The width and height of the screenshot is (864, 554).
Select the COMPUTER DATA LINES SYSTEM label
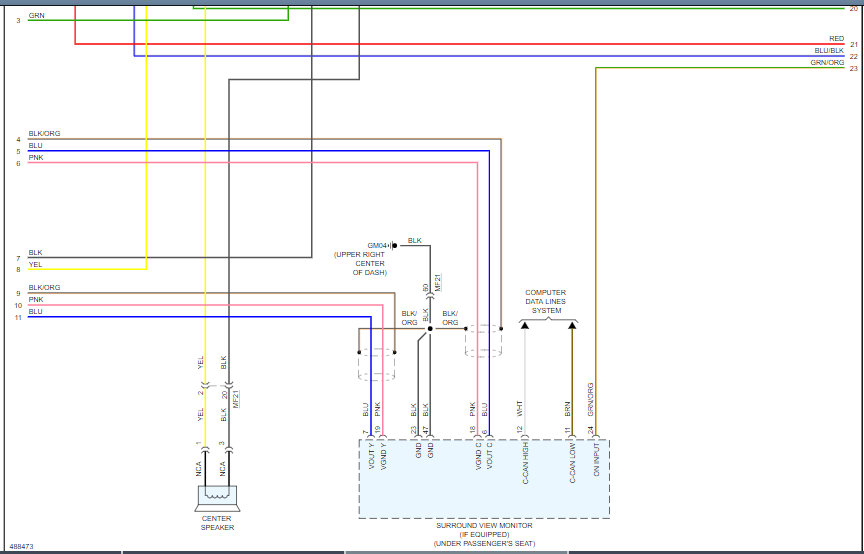(x=546, y=302)
